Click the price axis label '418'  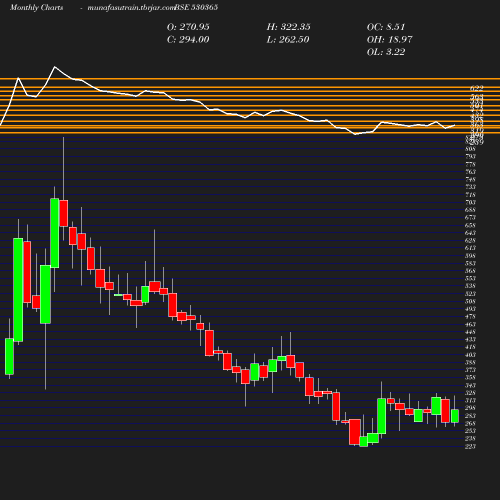(x=470, y=347)
